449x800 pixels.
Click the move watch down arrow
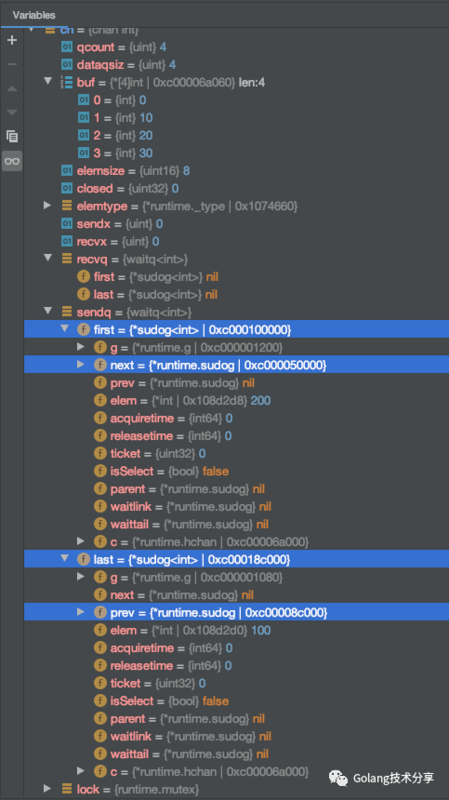[x=12, y=112]
